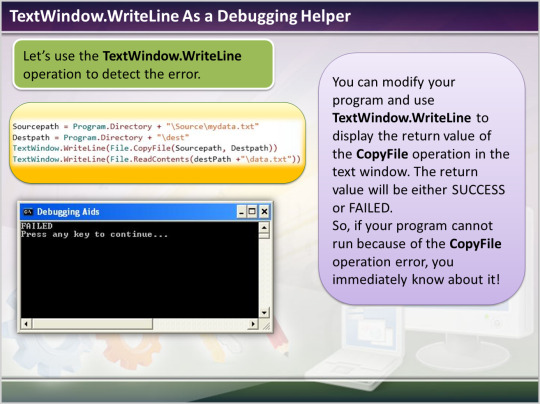Click the File.ReadContents code line
Screen dimensions: 540x404
click(156, 159)
